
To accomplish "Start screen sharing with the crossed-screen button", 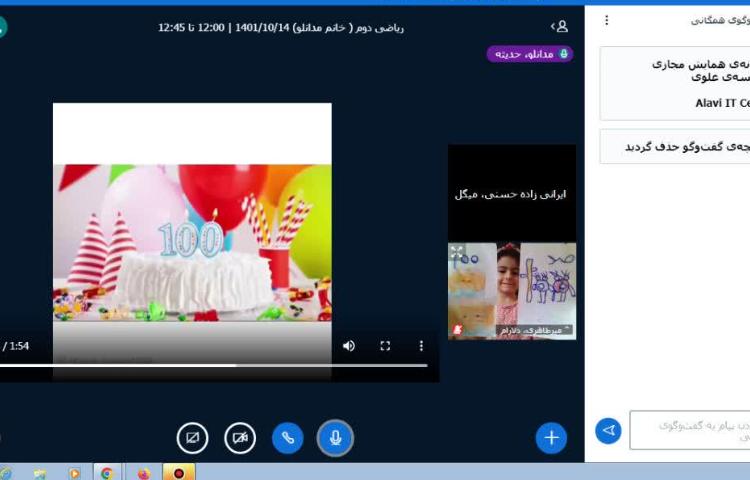I will pos(192,437).
